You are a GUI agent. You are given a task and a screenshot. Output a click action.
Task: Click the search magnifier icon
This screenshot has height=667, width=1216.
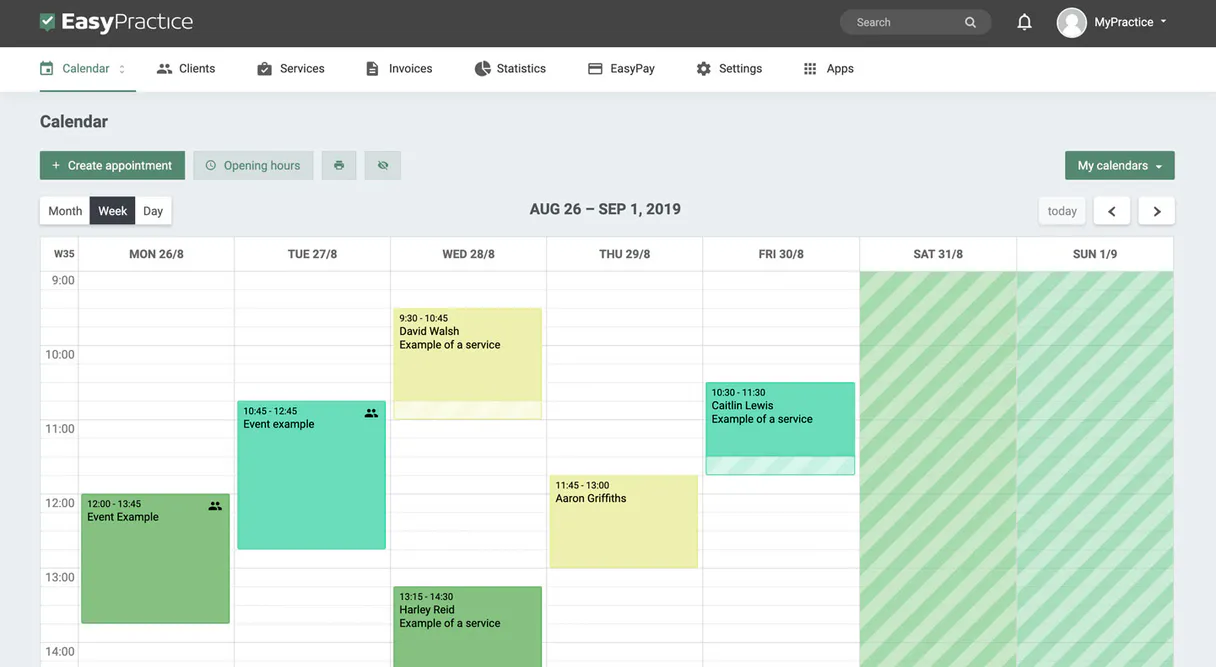970,22
